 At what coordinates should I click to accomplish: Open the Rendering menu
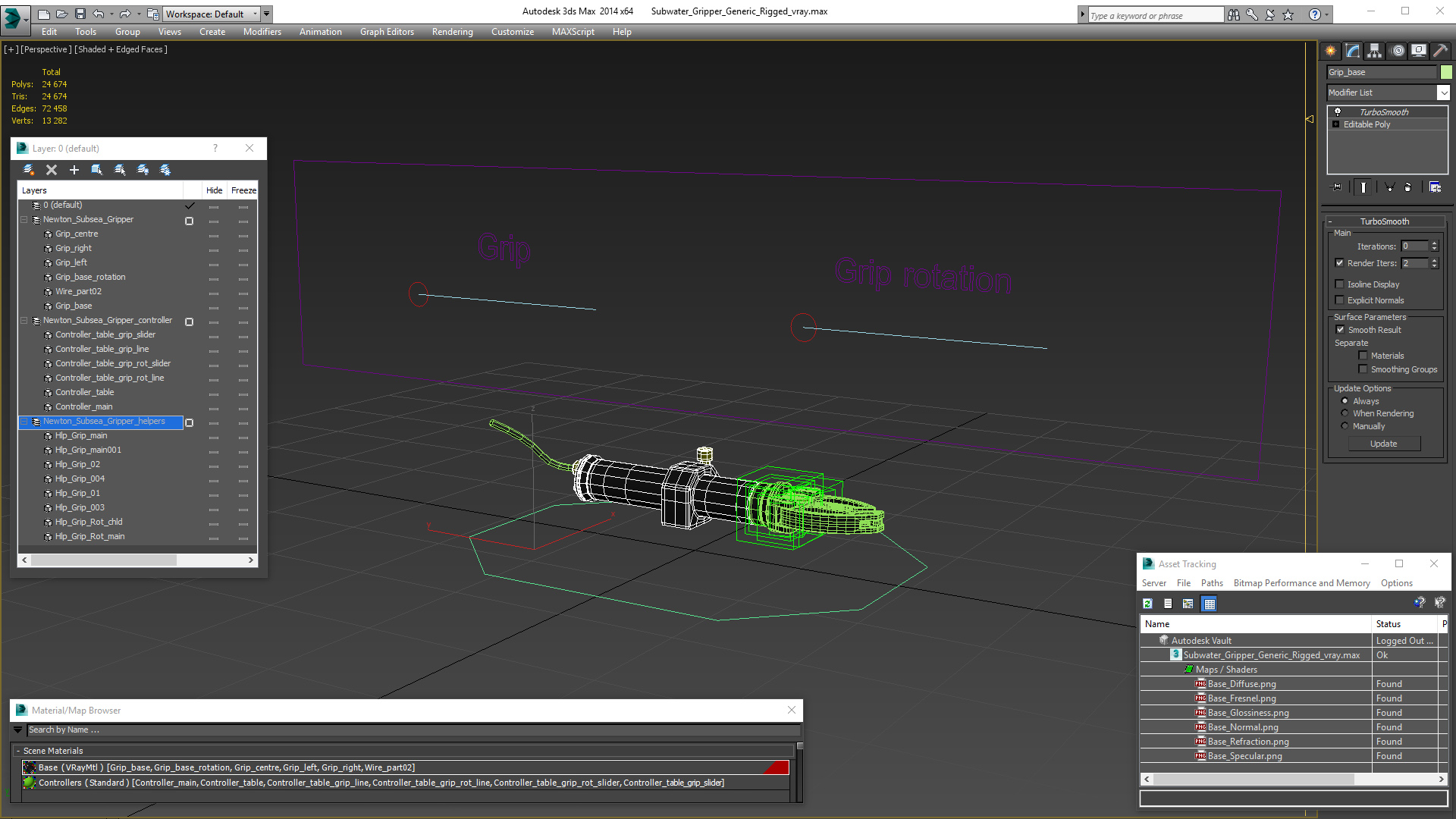click(x=452, y=32)
